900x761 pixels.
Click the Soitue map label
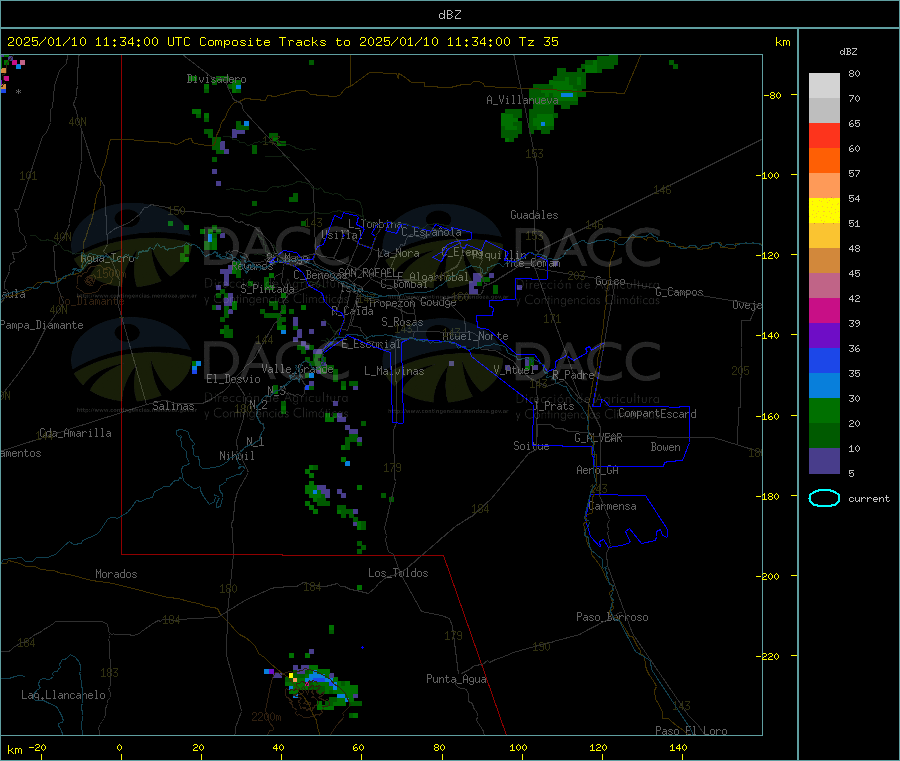click(x=531, y=446)
